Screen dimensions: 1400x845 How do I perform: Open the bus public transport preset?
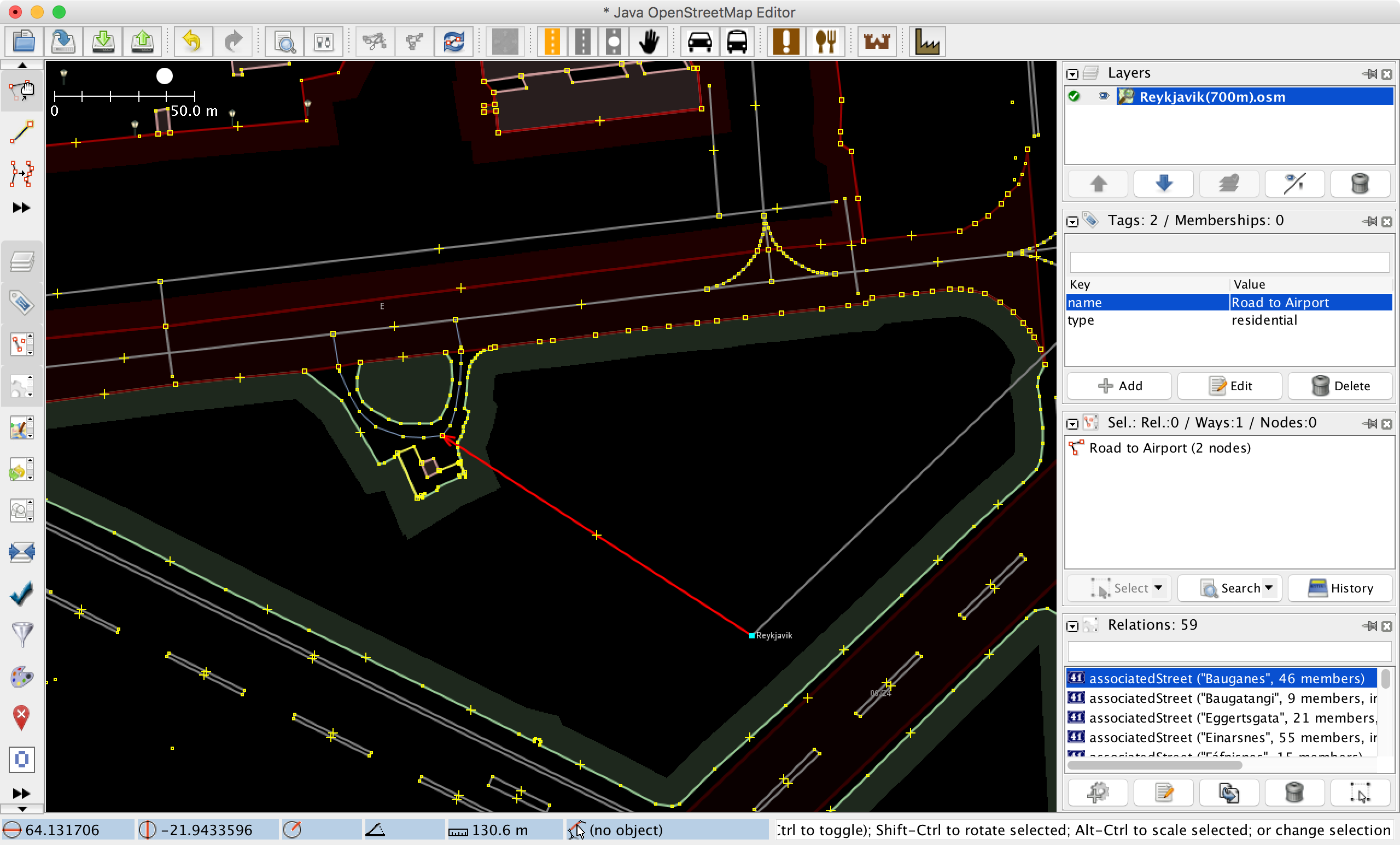(x=737, y=42)
